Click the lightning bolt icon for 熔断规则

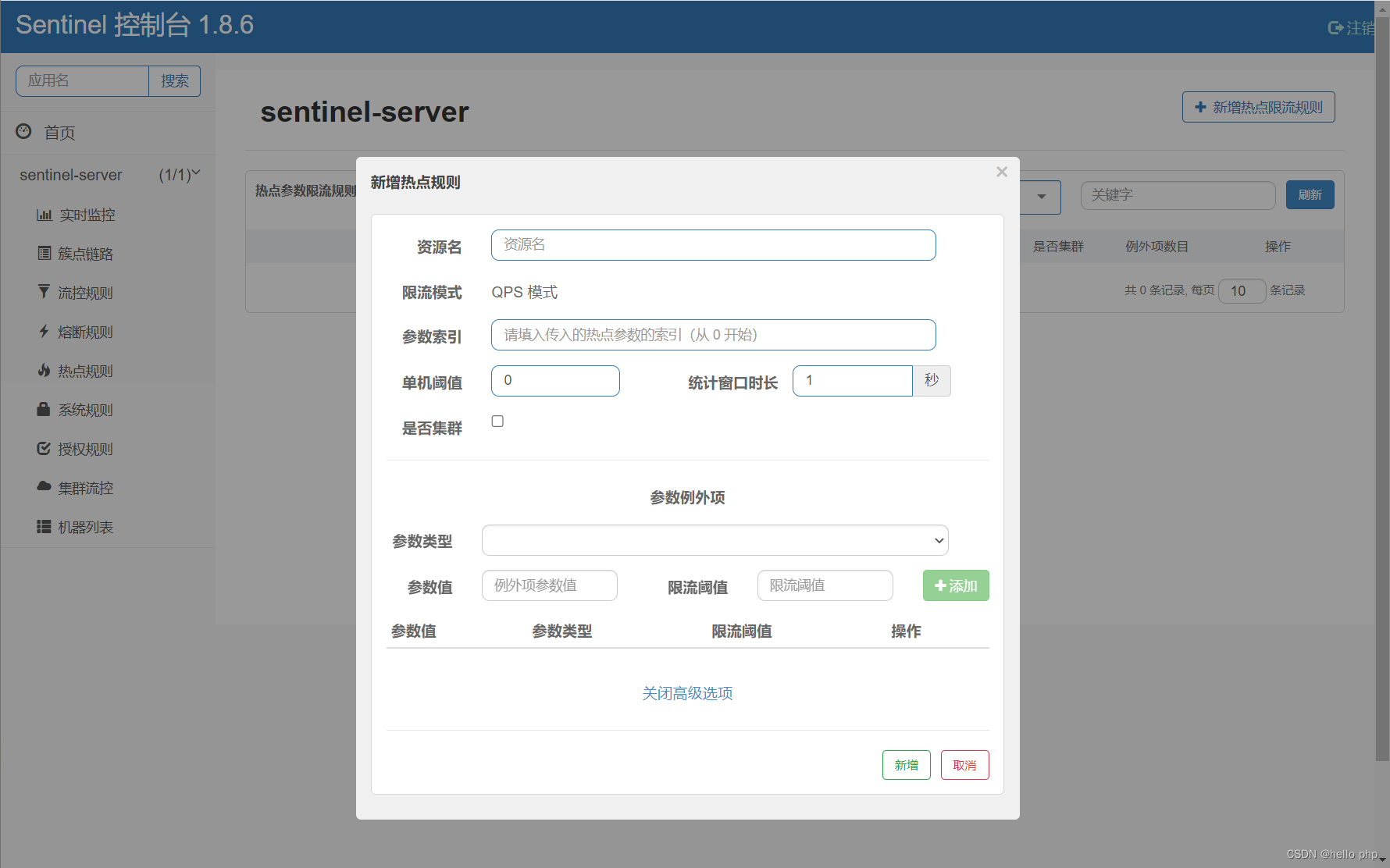click(44, 331)
